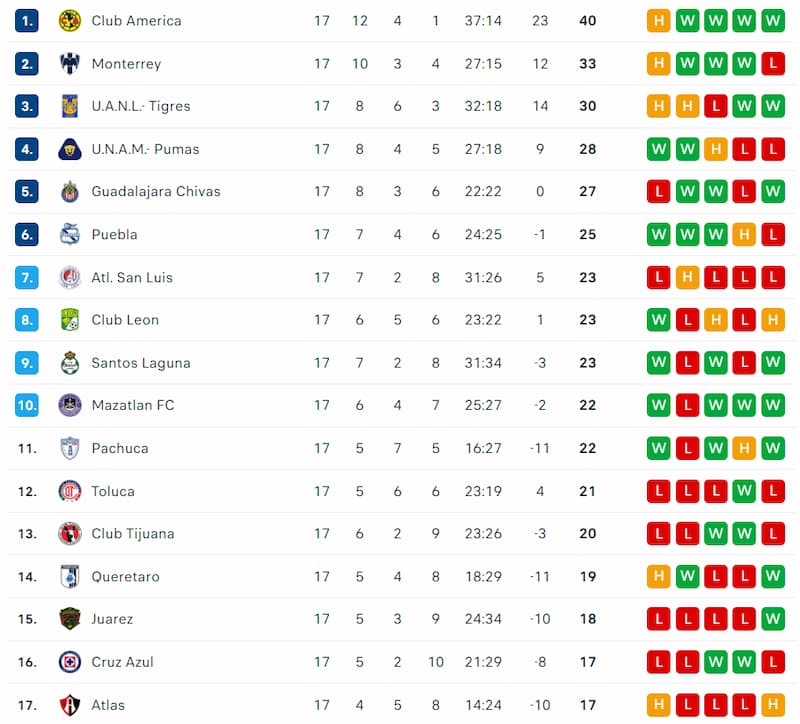
Task: Click the light blue rank 10 badge
Action: [27, 406]
